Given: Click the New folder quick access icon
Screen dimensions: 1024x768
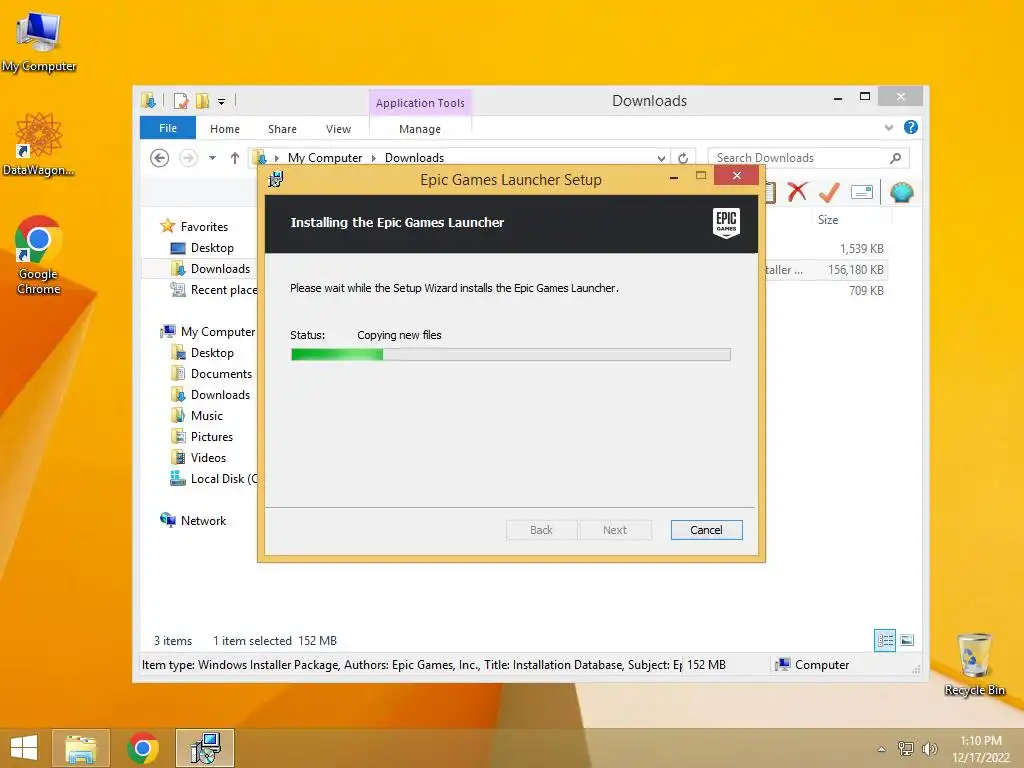Looking at the screenshot, I should tap(202, 101).
